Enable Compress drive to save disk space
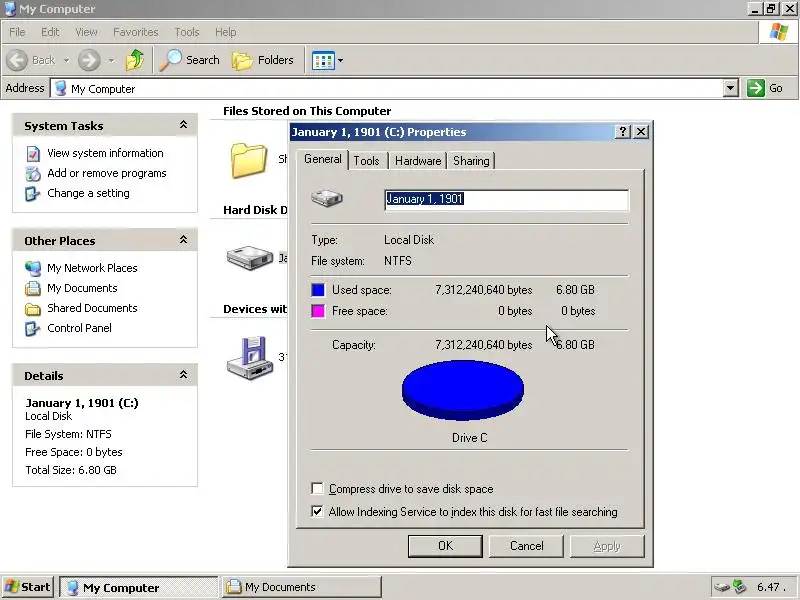800x600 pixels. (317, 488)
